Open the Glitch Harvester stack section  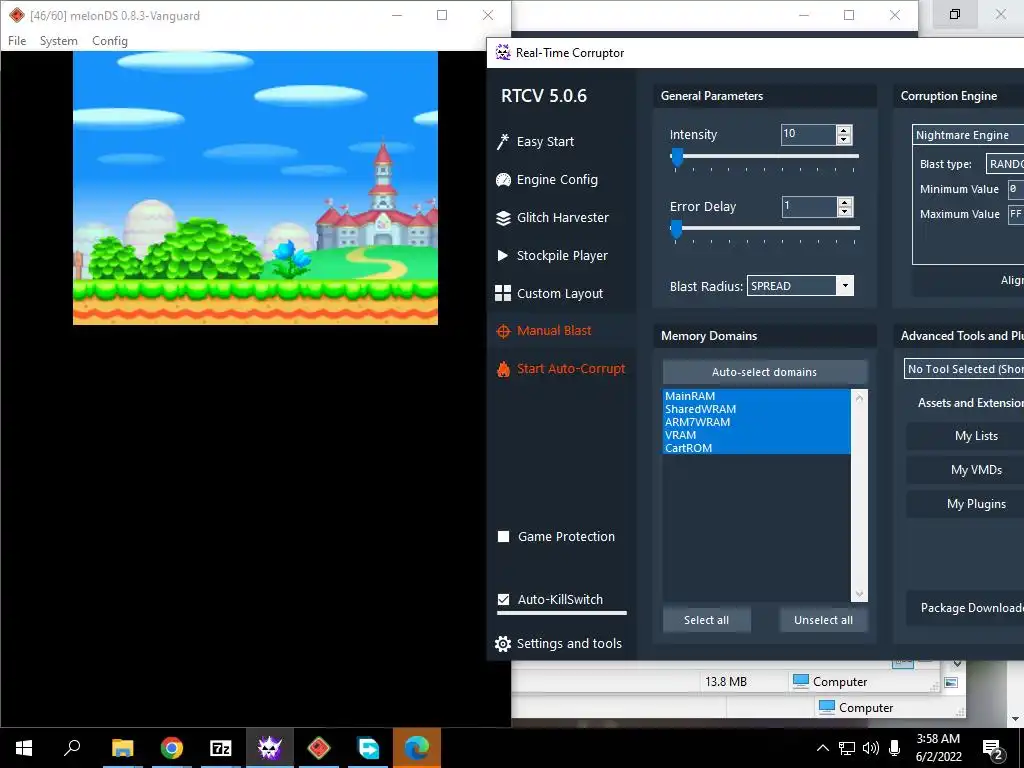coord(552,217)
